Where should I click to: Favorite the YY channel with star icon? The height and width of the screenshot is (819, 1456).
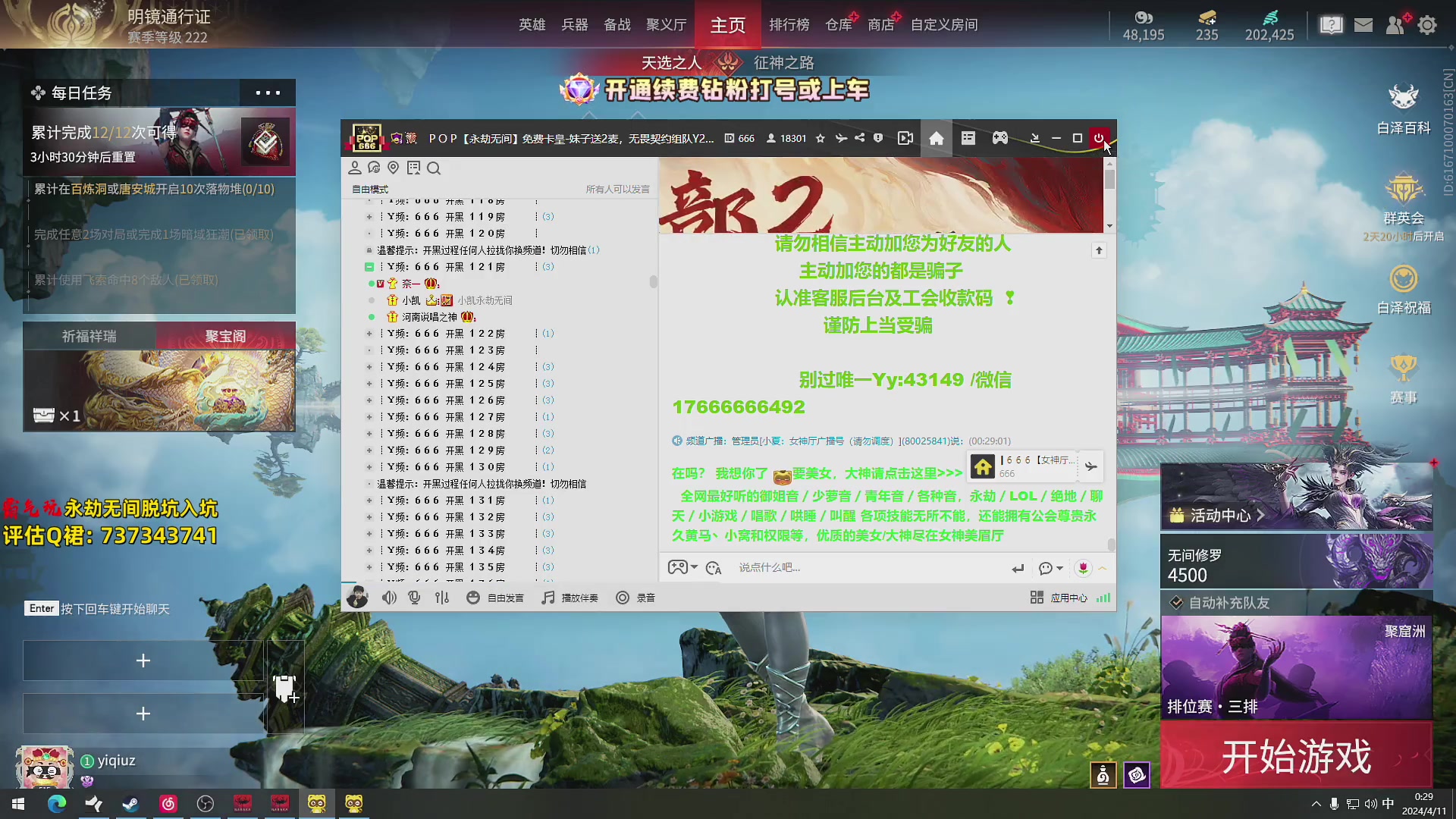(820, 138)
